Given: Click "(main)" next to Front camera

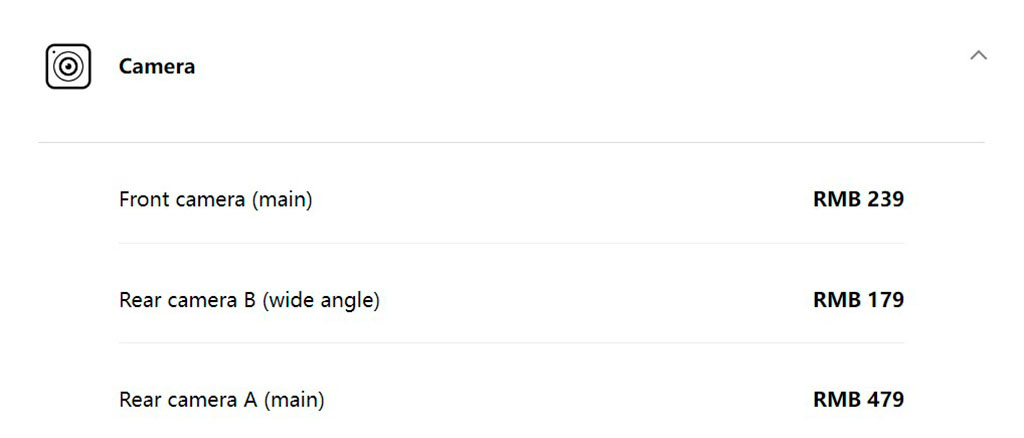Looking at the screenshot, I should point(282,200).
